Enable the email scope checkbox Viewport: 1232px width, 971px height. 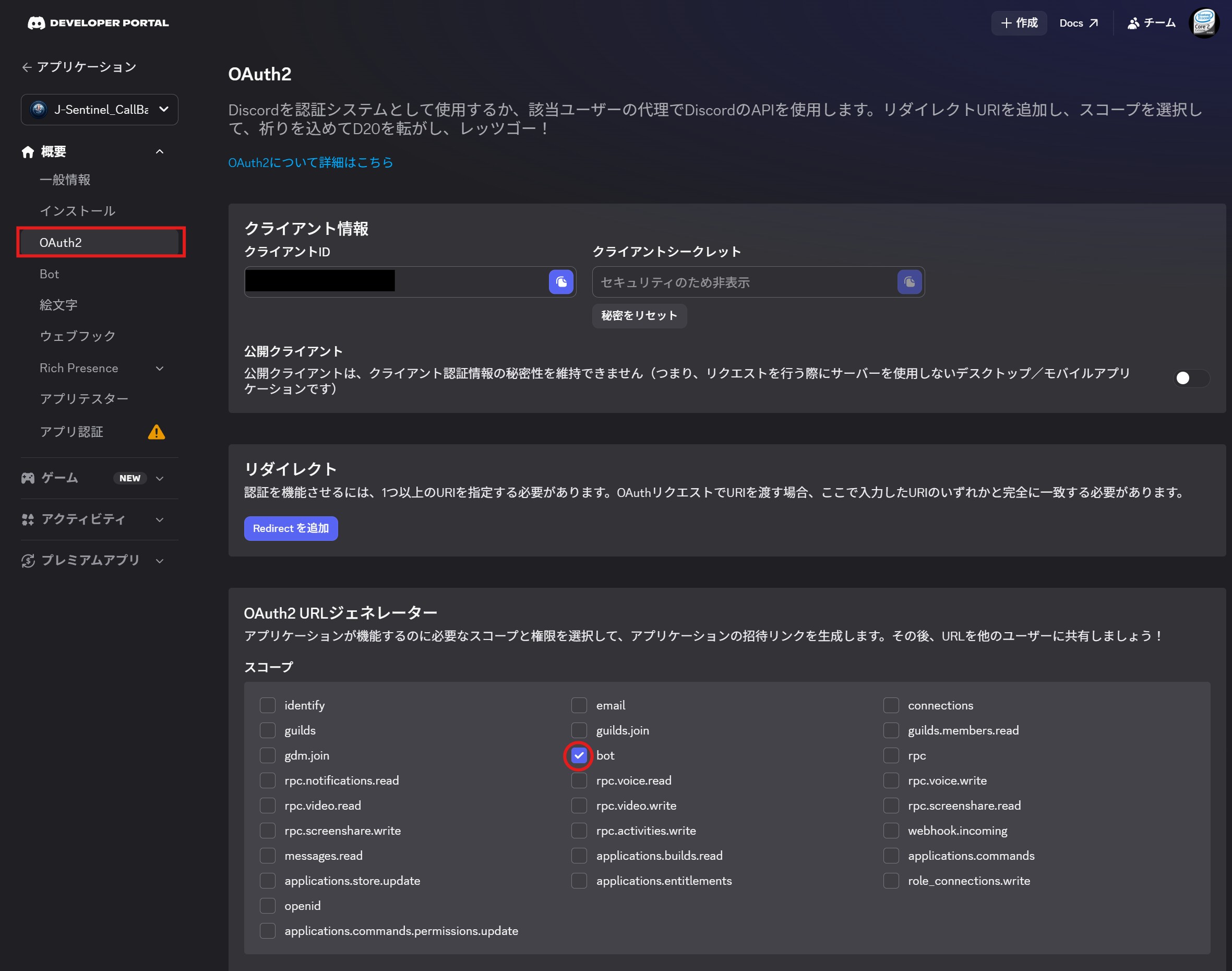(x=579, y=705)
